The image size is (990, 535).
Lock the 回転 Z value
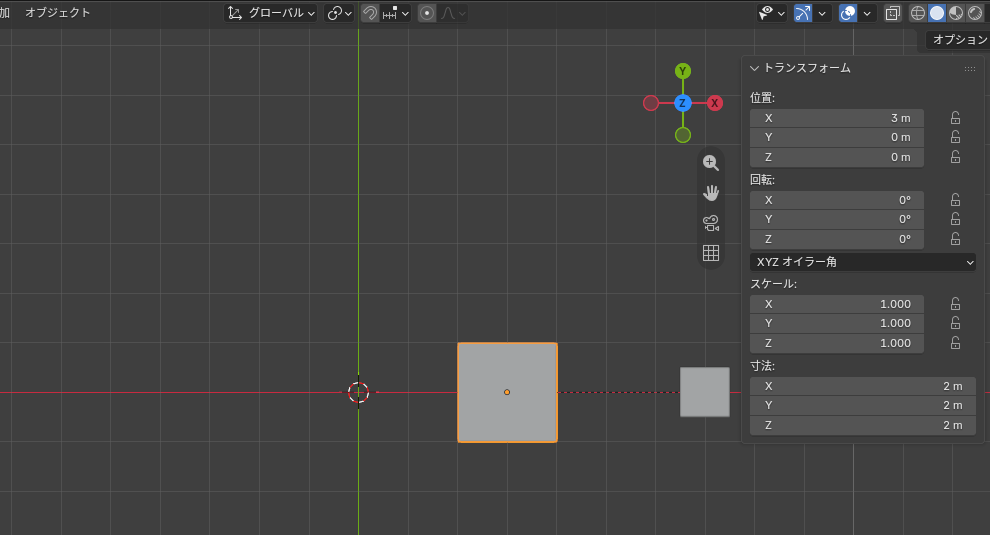coord(955,239)
